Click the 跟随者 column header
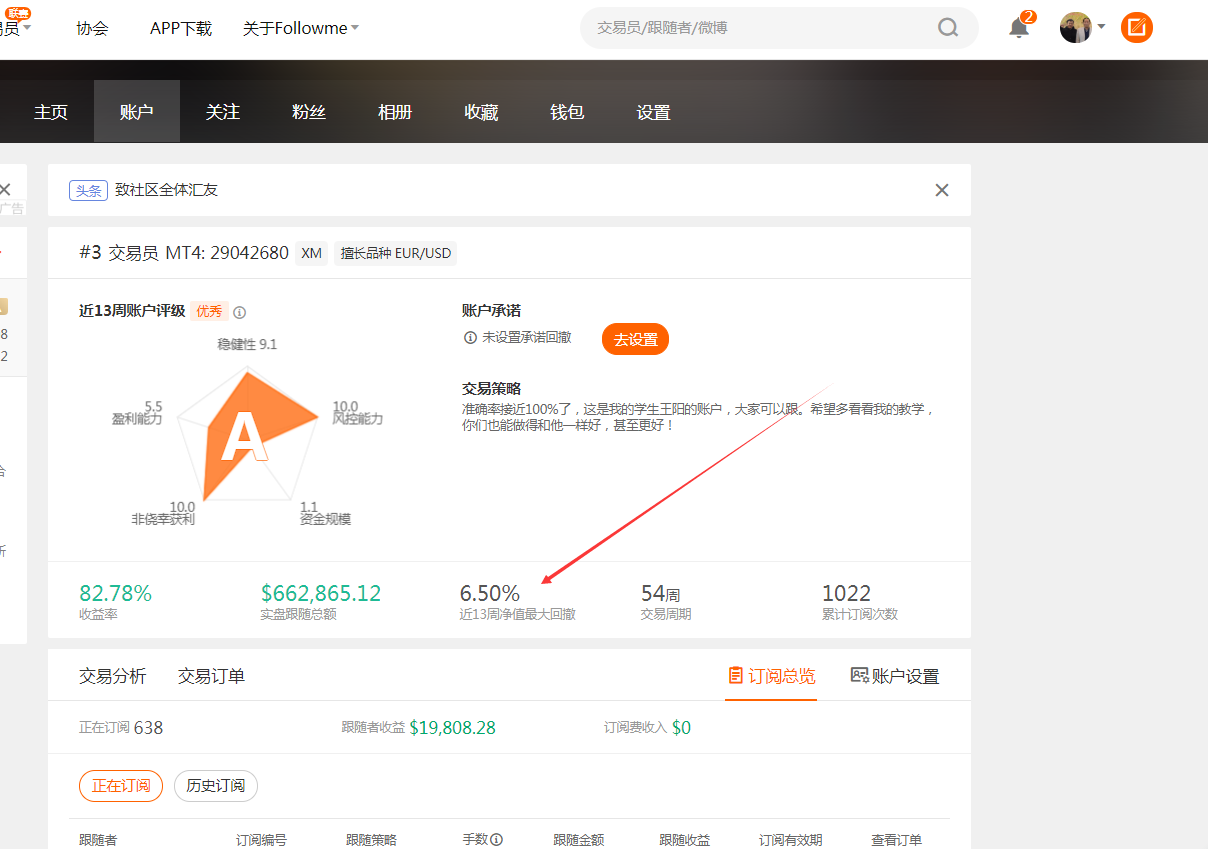Viewport: 1208px width, 849px height. (x=98, y=840)
